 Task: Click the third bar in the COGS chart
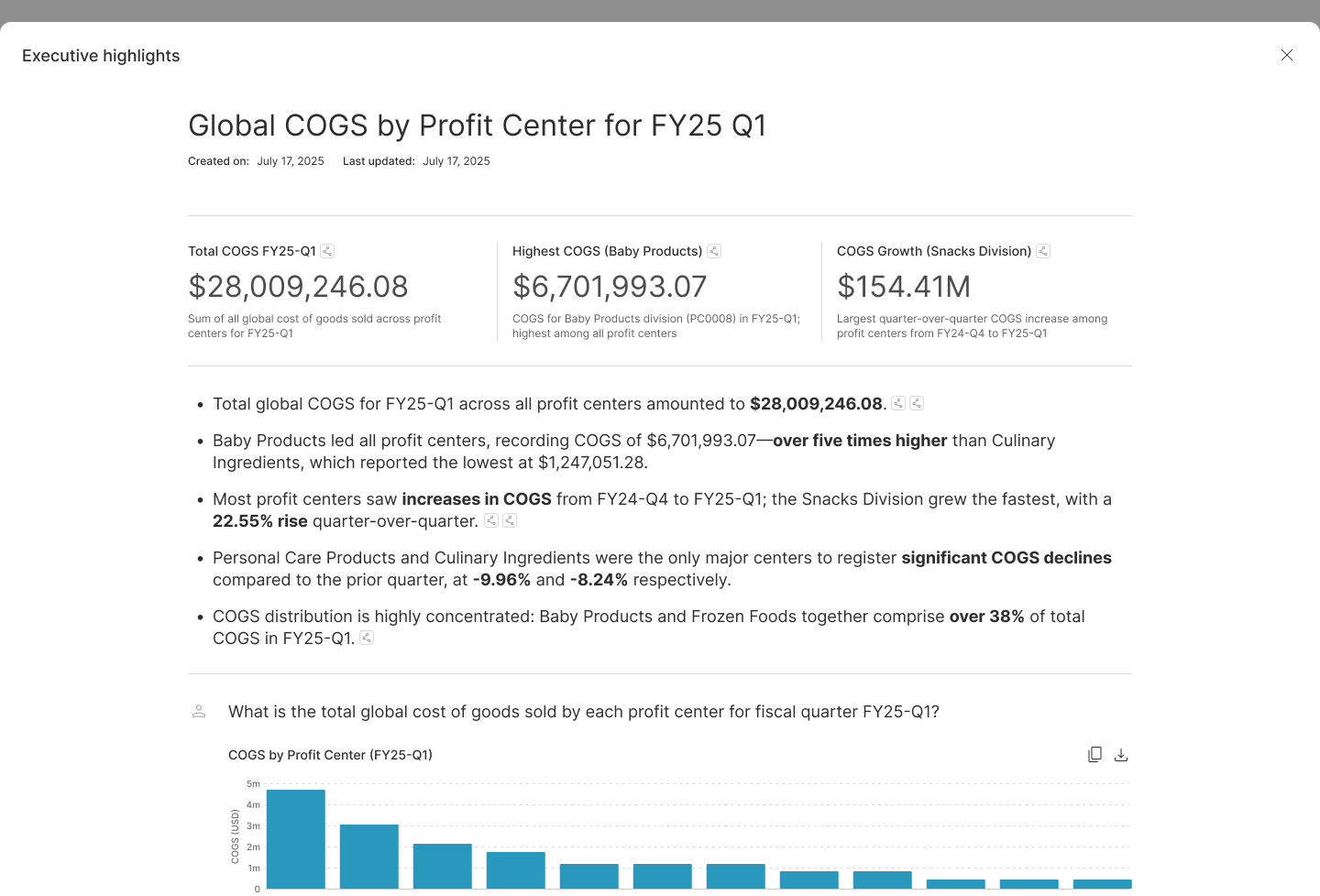[x=442, y=867]
